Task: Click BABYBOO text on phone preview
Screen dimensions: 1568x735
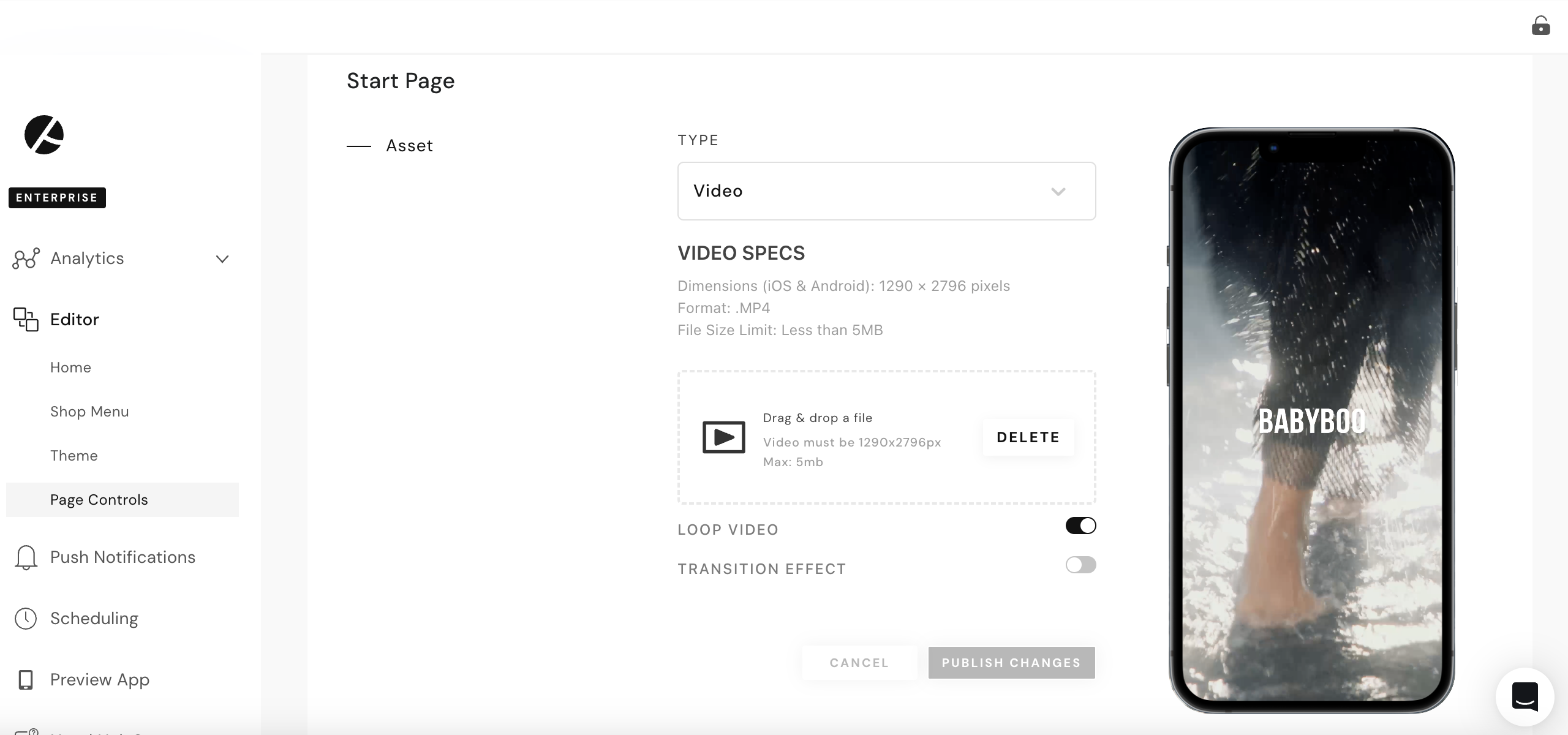Action: (x=1311, y=421)
